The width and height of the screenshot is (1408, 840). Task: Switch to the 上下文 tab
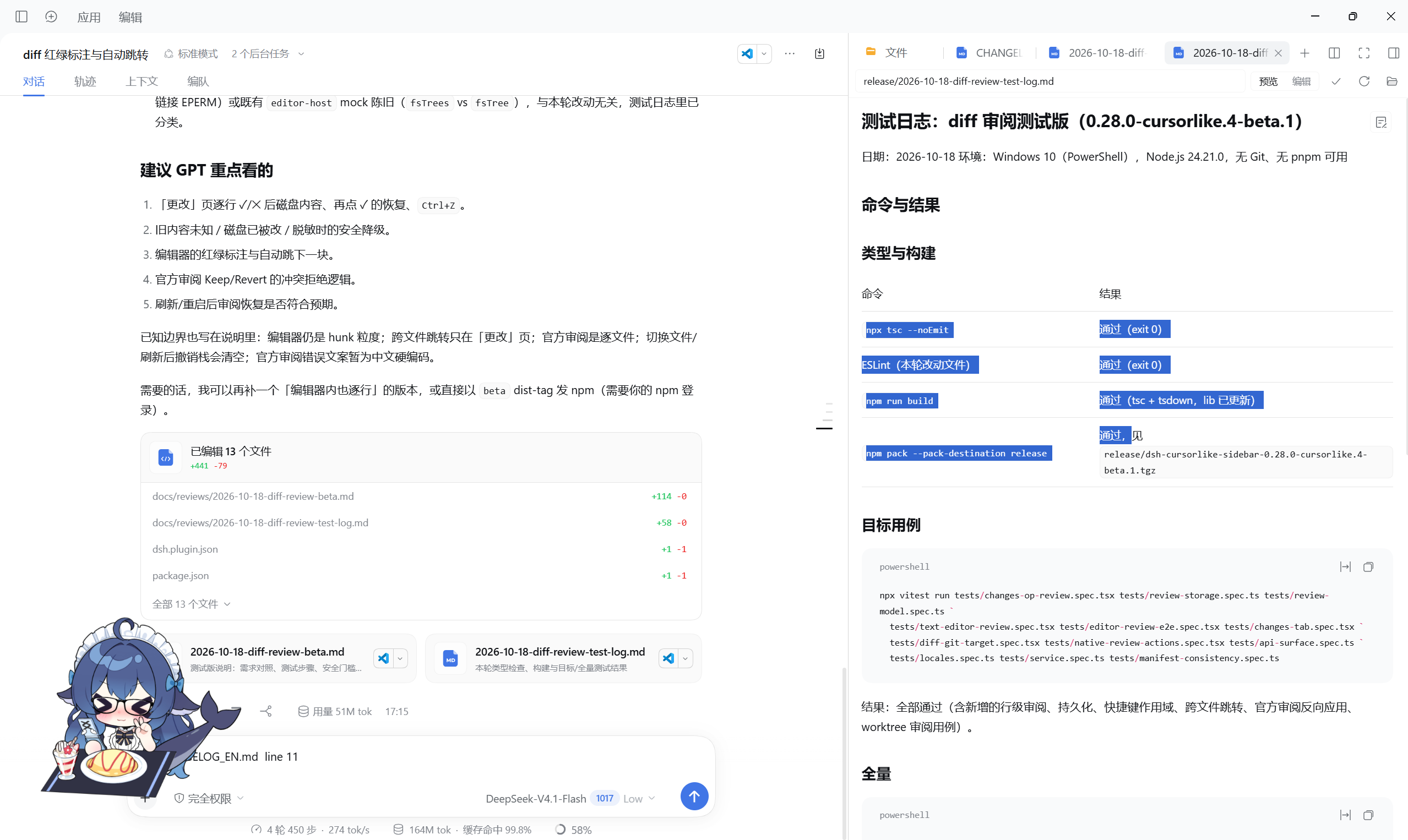[142, 81]
